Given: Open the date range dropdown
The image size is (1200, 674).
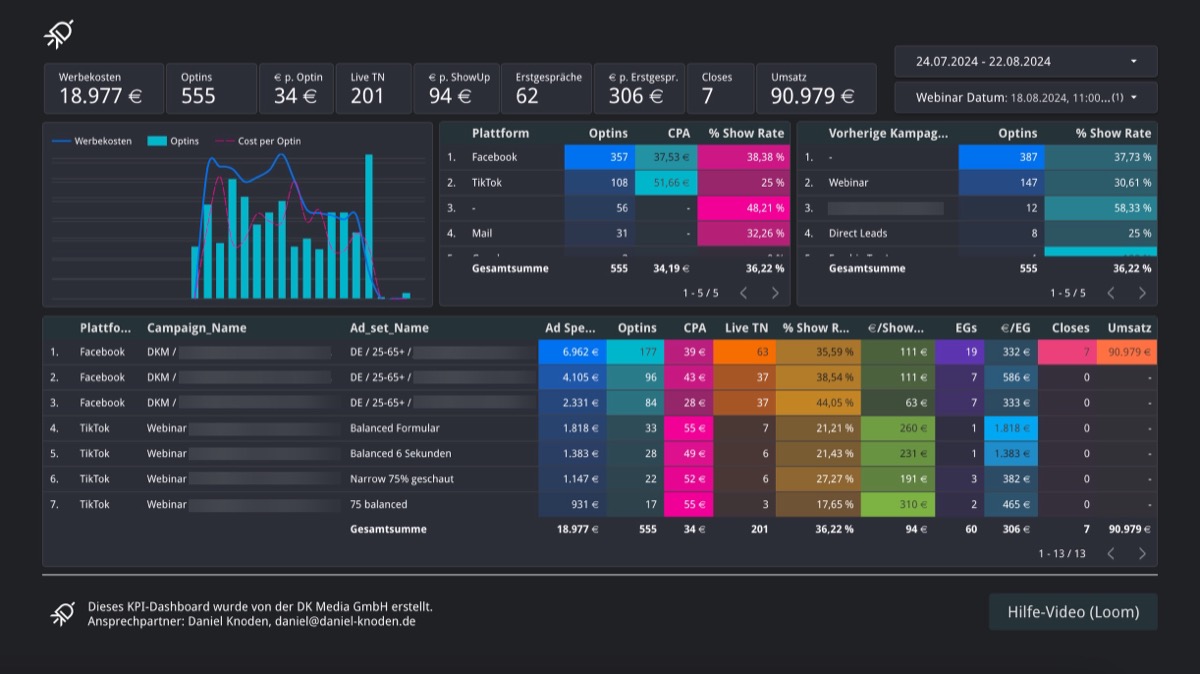Looking at the screenshot, I should click(1025, 61).
